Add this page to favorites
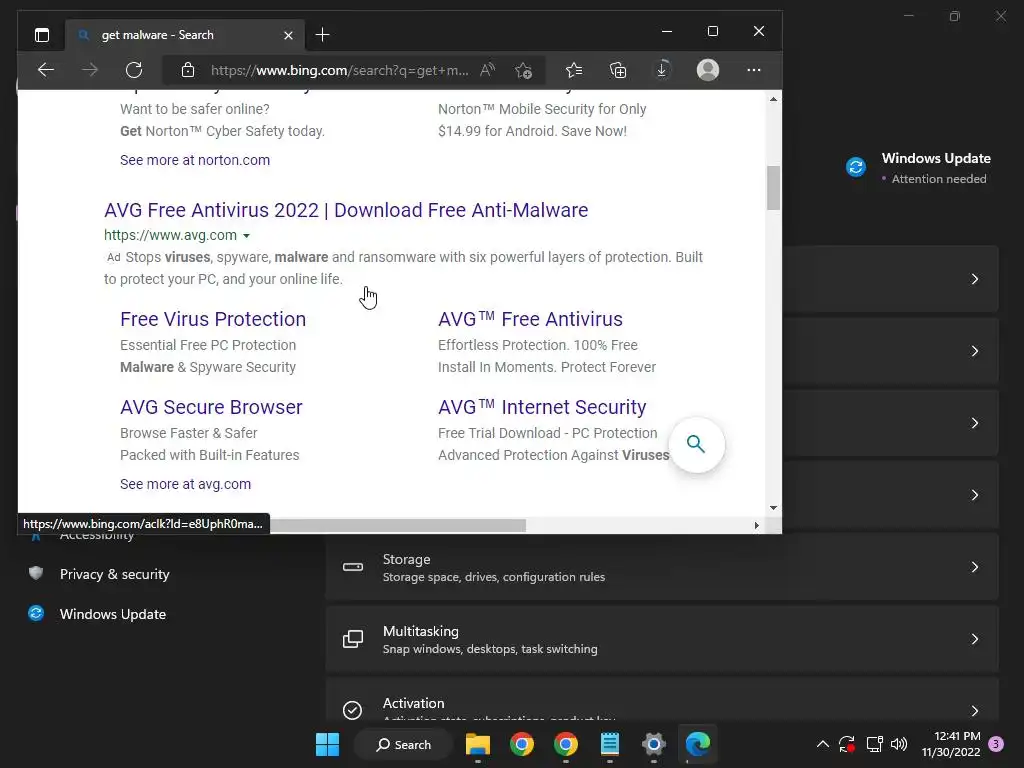The height and width of the screenshot is (768, 1024). [x=523, y=70]
